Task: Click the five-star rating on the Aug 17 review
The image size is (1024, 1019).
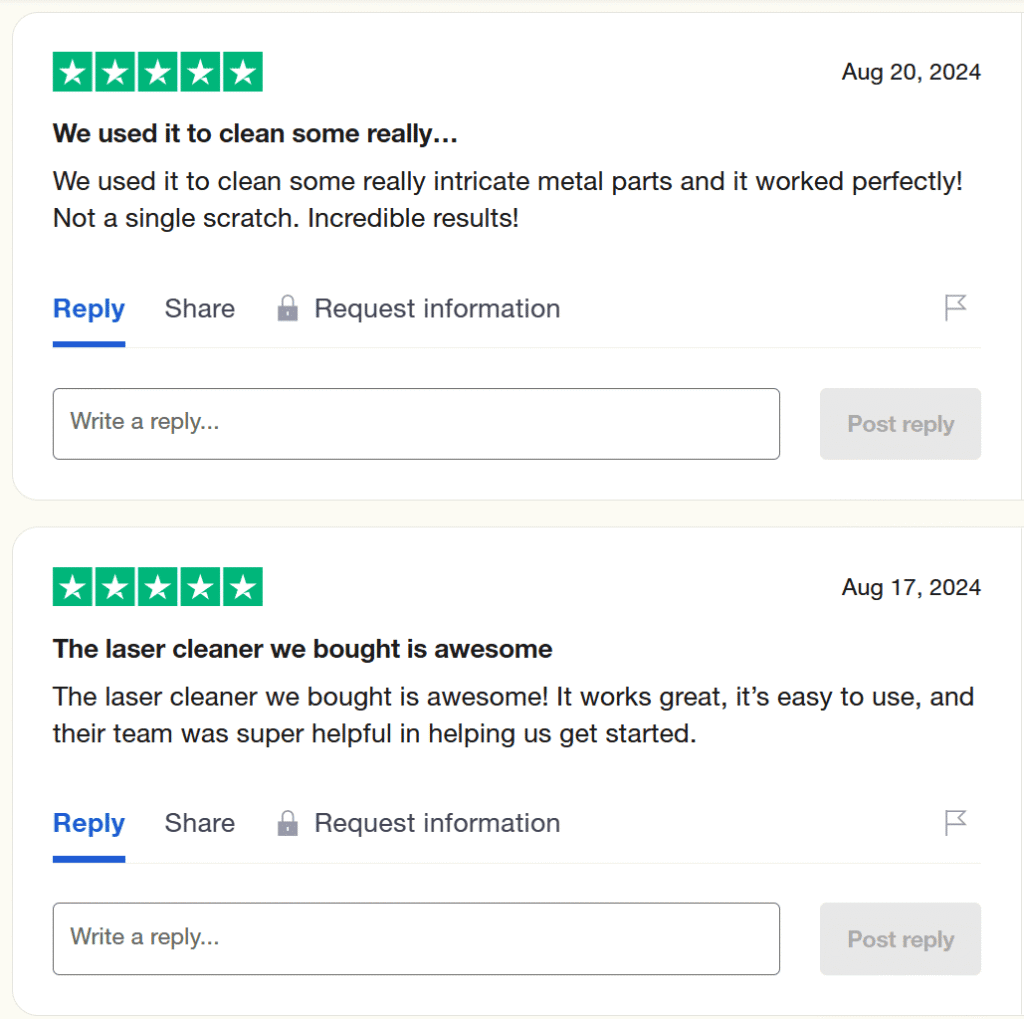Action: click(158, 587)
